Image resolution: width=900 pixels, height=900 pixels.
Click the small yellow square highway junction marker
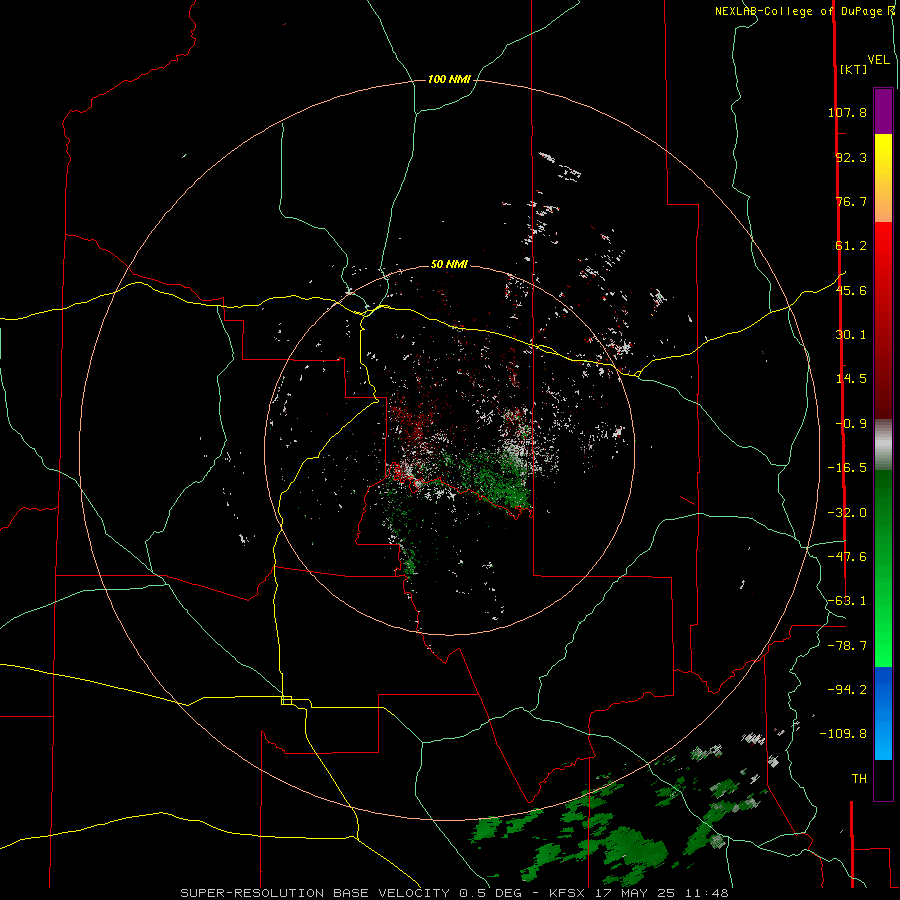286,700
